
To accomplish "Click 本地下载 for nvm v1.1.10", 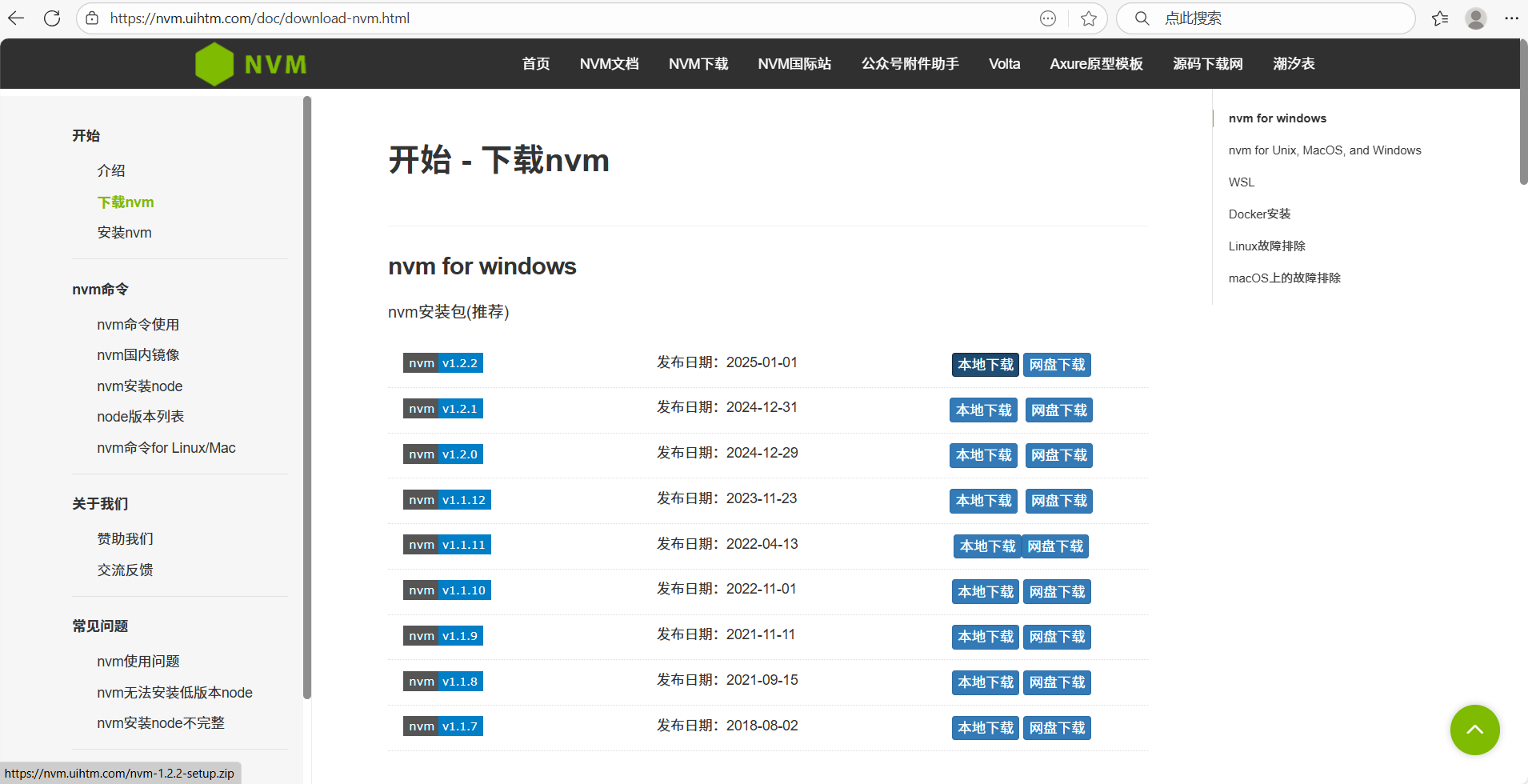I will 985,592.
